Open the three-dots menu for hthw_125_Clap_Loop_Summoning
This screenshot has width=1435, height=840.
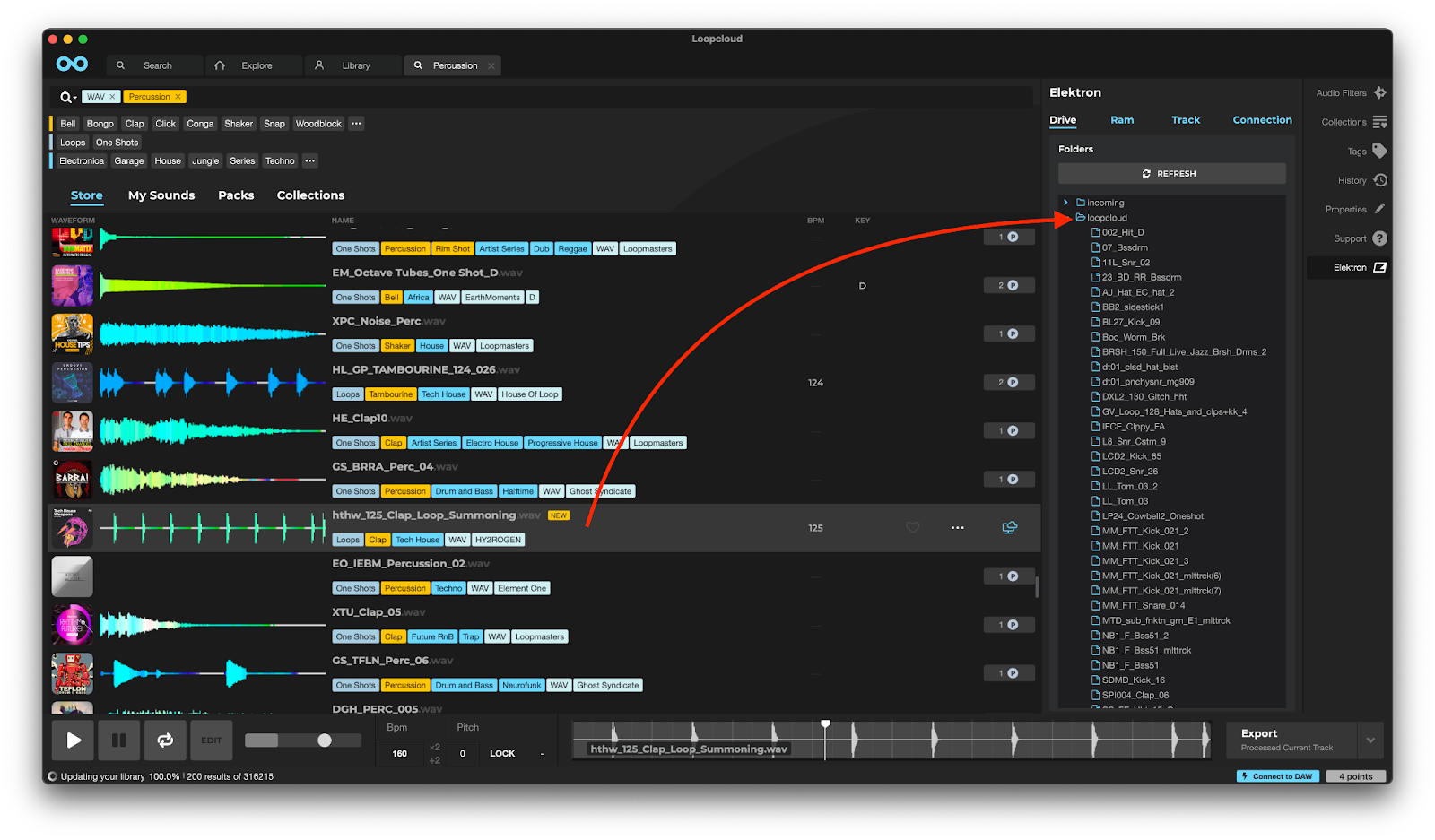[x=958, y=527]
